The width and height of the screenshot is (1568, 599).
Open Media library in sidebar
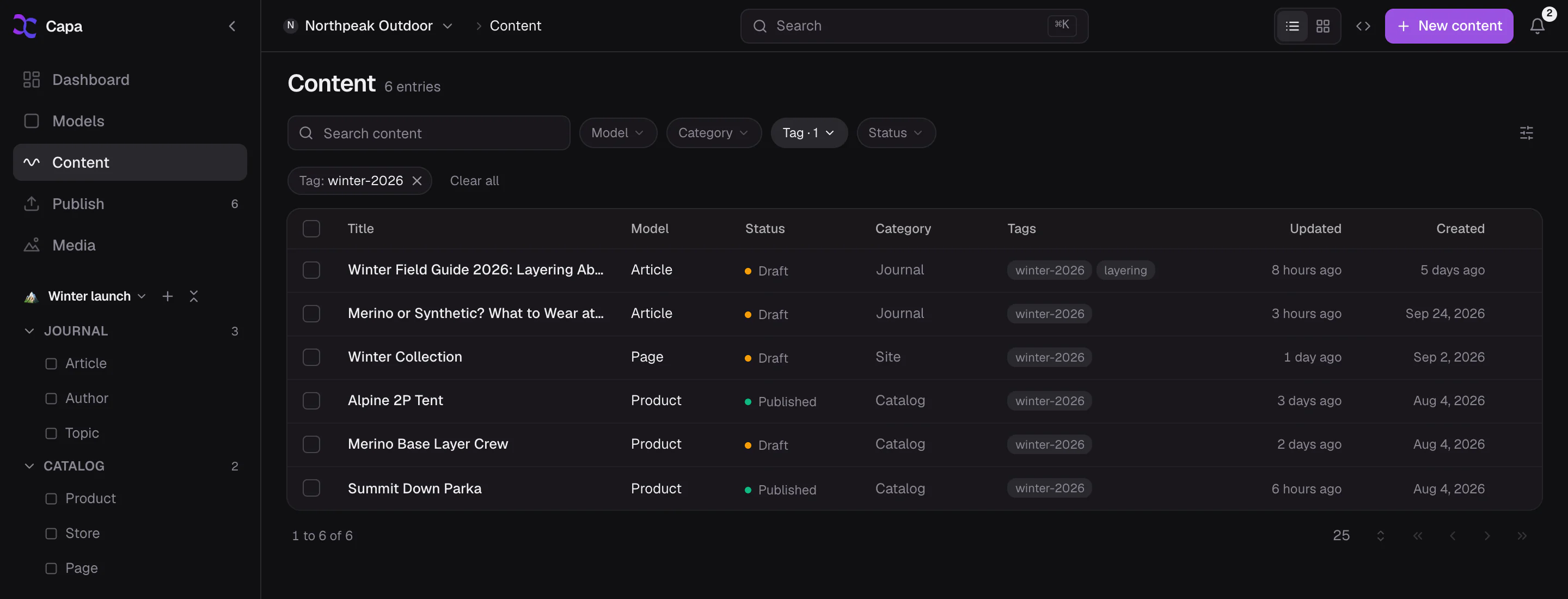pos(130,246)
